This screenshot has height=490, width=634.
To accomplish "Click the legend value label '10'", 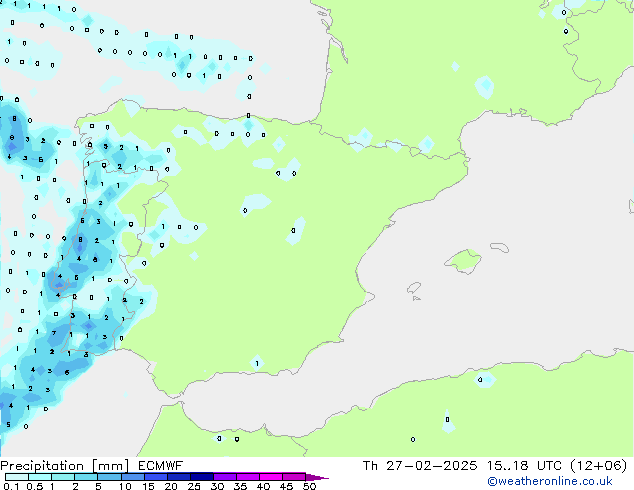I will [x=125, y=486].
